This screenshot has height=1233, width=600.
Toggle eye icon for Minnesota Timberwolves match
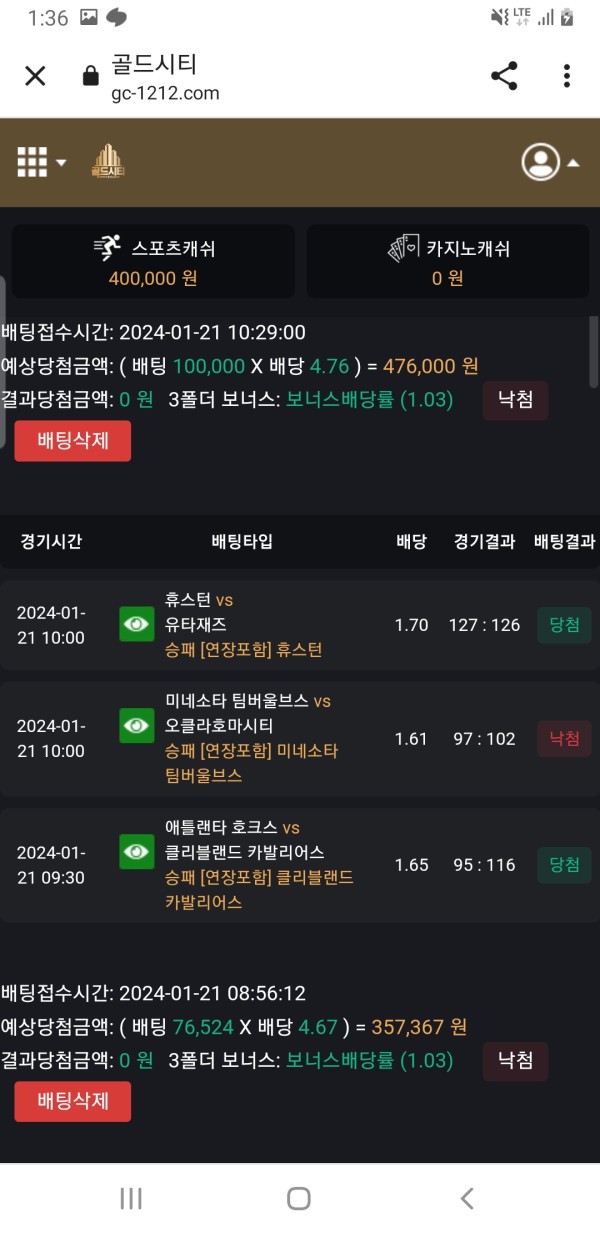point(137,725)
